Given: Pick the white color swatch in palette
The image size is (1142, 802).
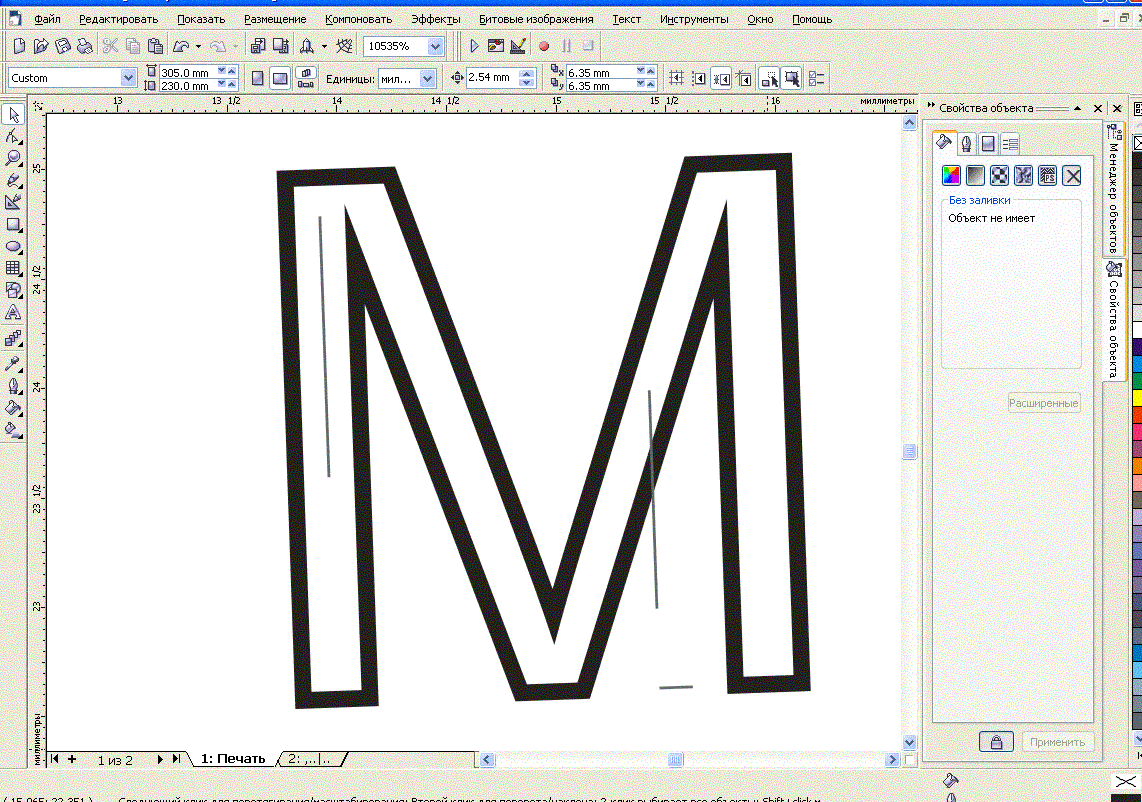Looking at the screenshot, I should pyautogui.click(x=1137, y=330).
